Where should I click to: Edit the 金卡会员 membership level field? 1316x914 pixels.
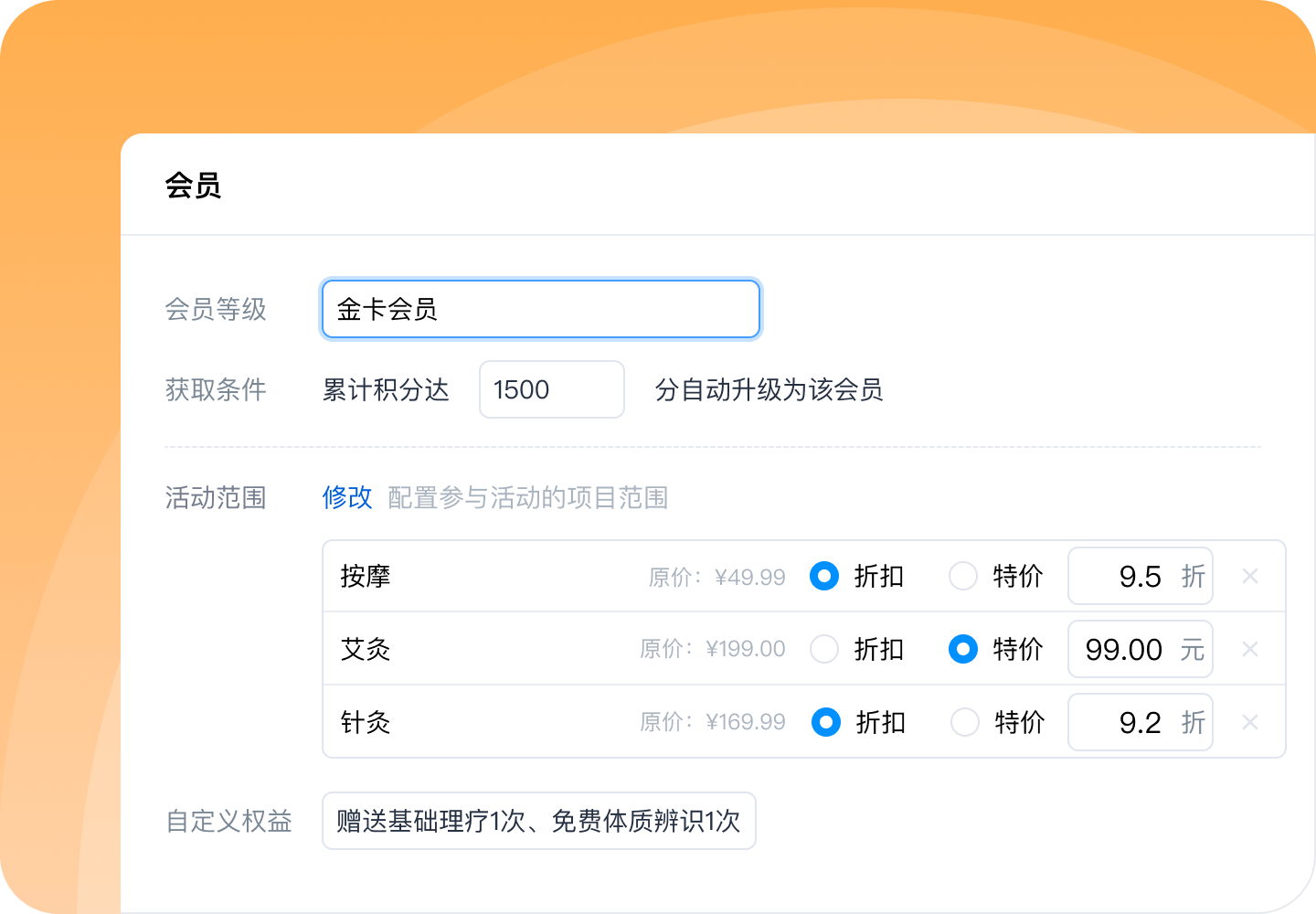pos(540,309)
